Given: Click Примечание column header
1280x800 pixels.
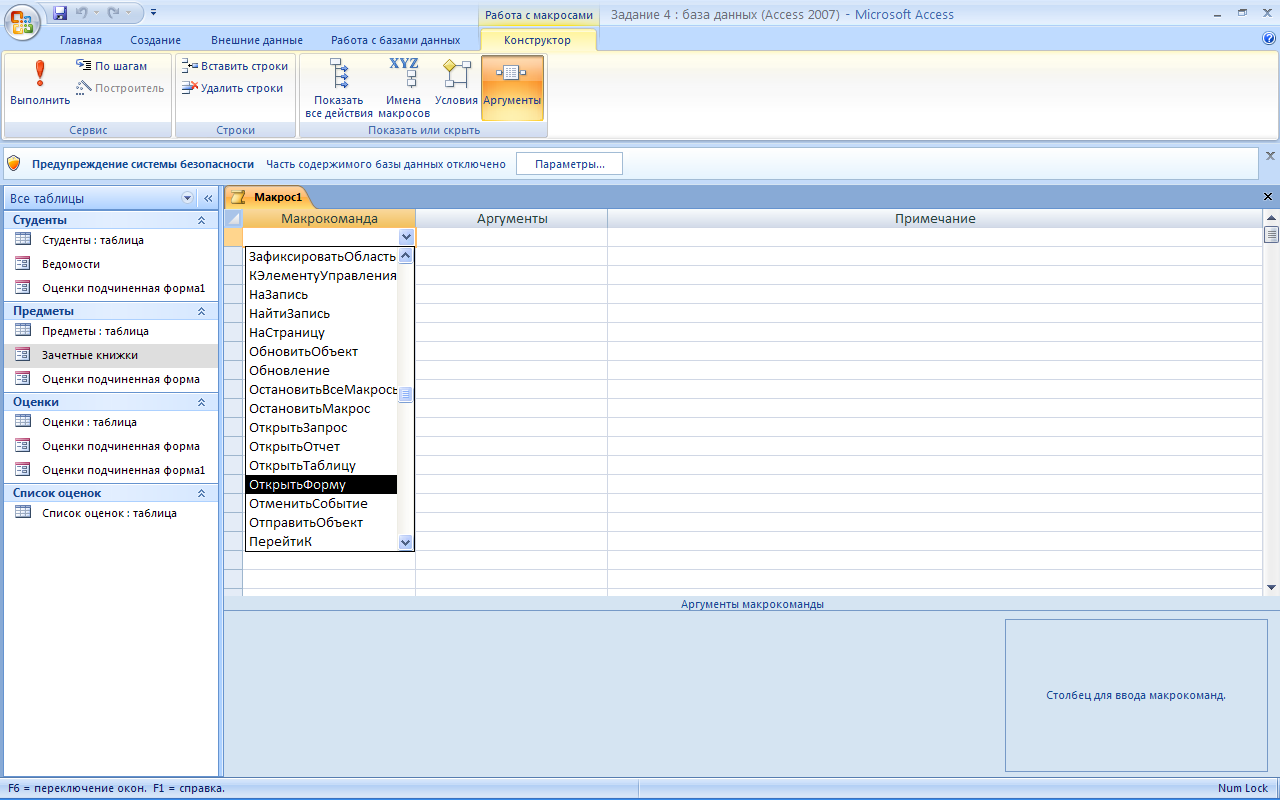Looking at the screenshot, I should point(935,219).
